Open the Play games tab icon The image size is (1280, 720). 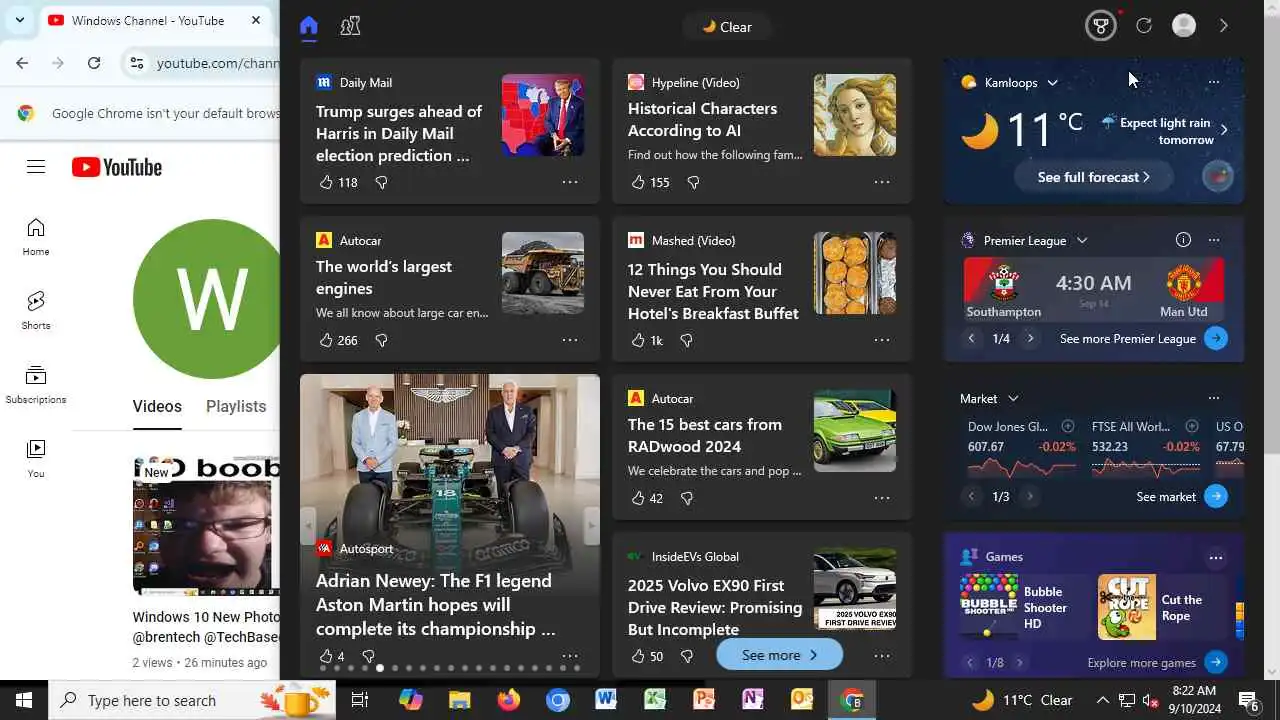pyautogui.click(x=350, y=26)
